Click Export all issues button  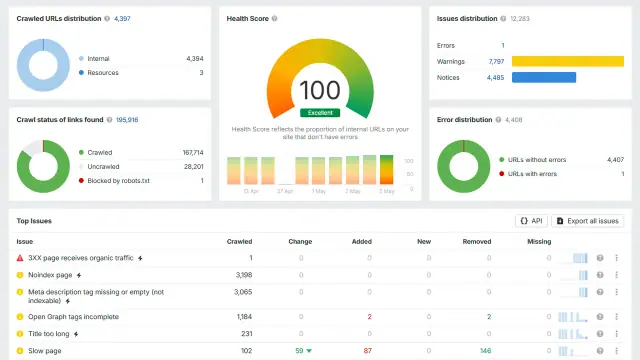point(587,221)
